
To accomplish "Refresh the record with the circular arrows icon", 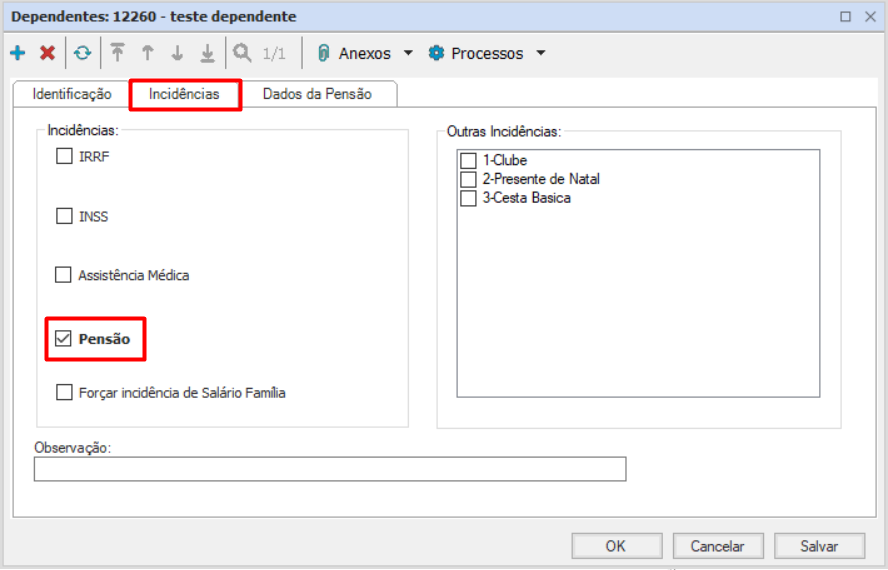I will 83,53.
